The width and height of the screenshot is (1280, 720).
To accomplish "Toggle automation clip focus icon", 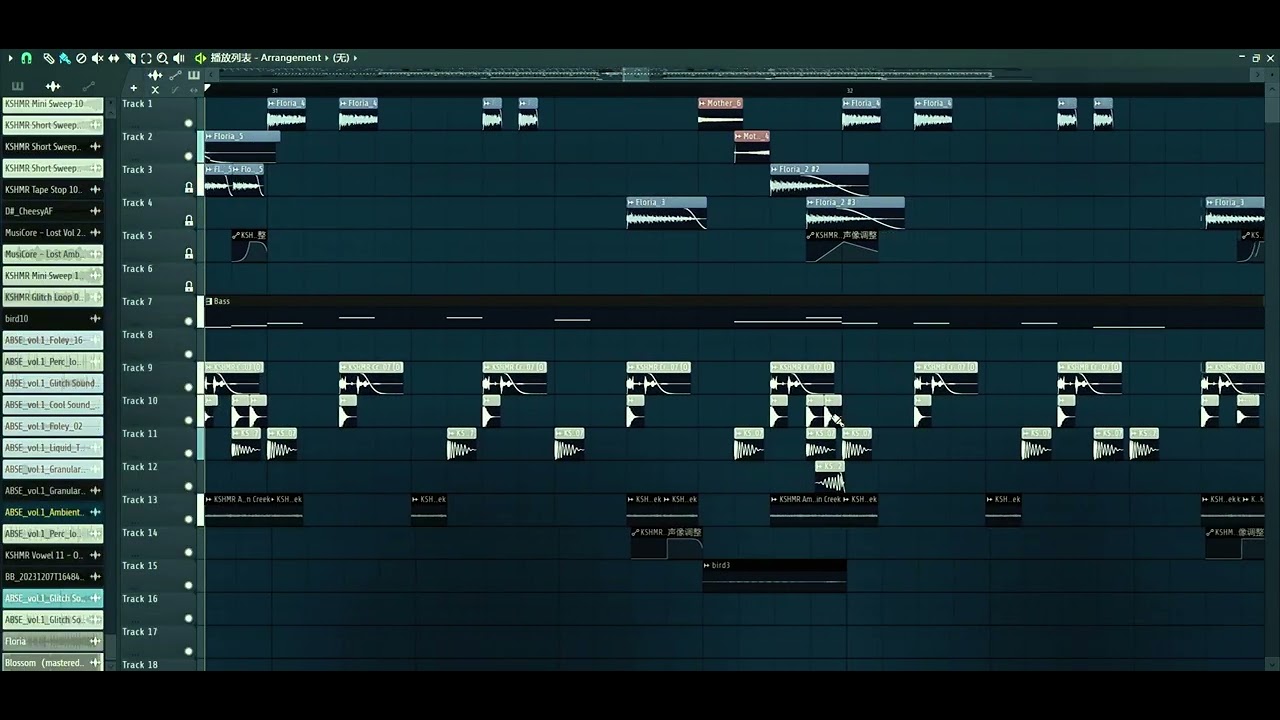I will coord(175,75).
